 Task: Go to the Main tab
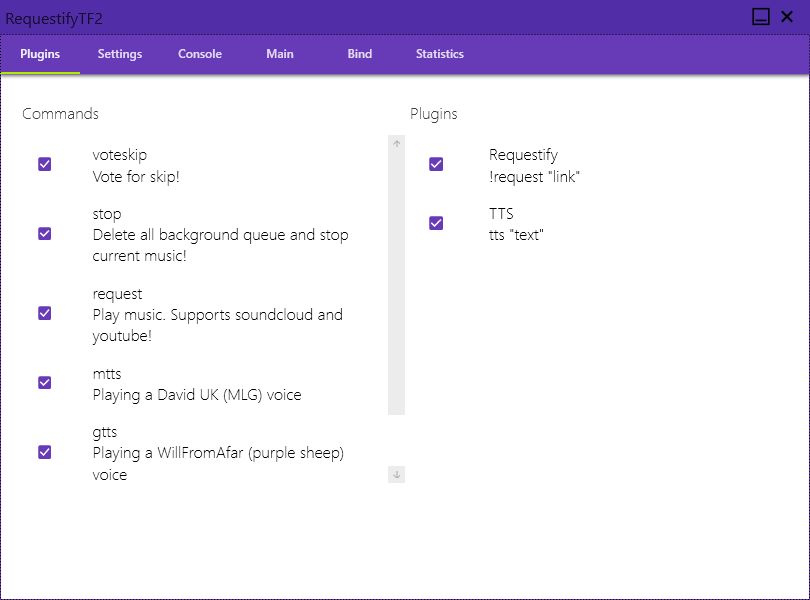pos(280,54)
